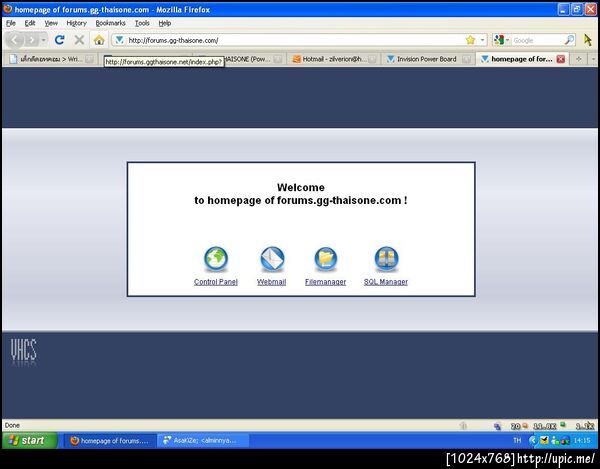Click the blue network icon in status bar
This screenshot has width=600, height=469.
pyautogui.click(x=497, y=426)
